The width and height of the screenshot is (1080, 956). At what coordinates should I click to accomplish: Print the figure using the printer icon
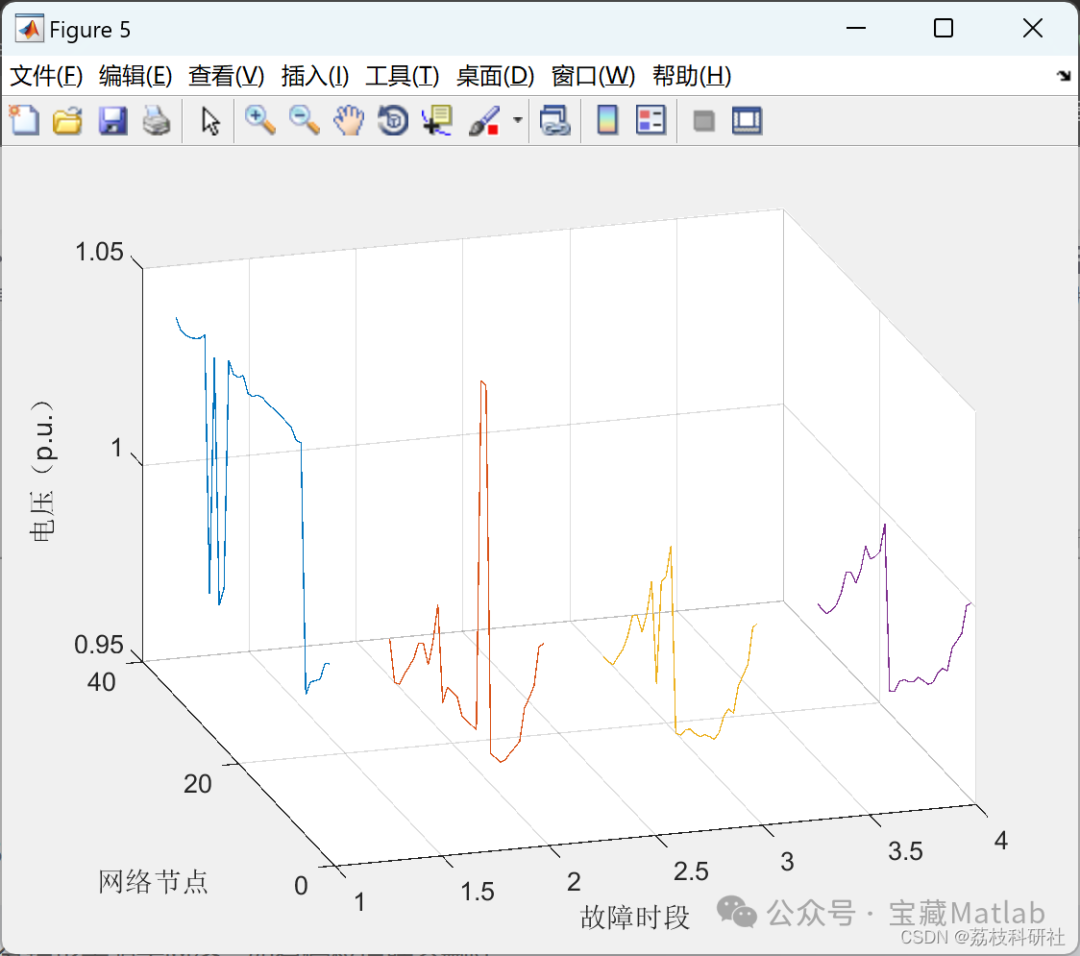(156, 121)
